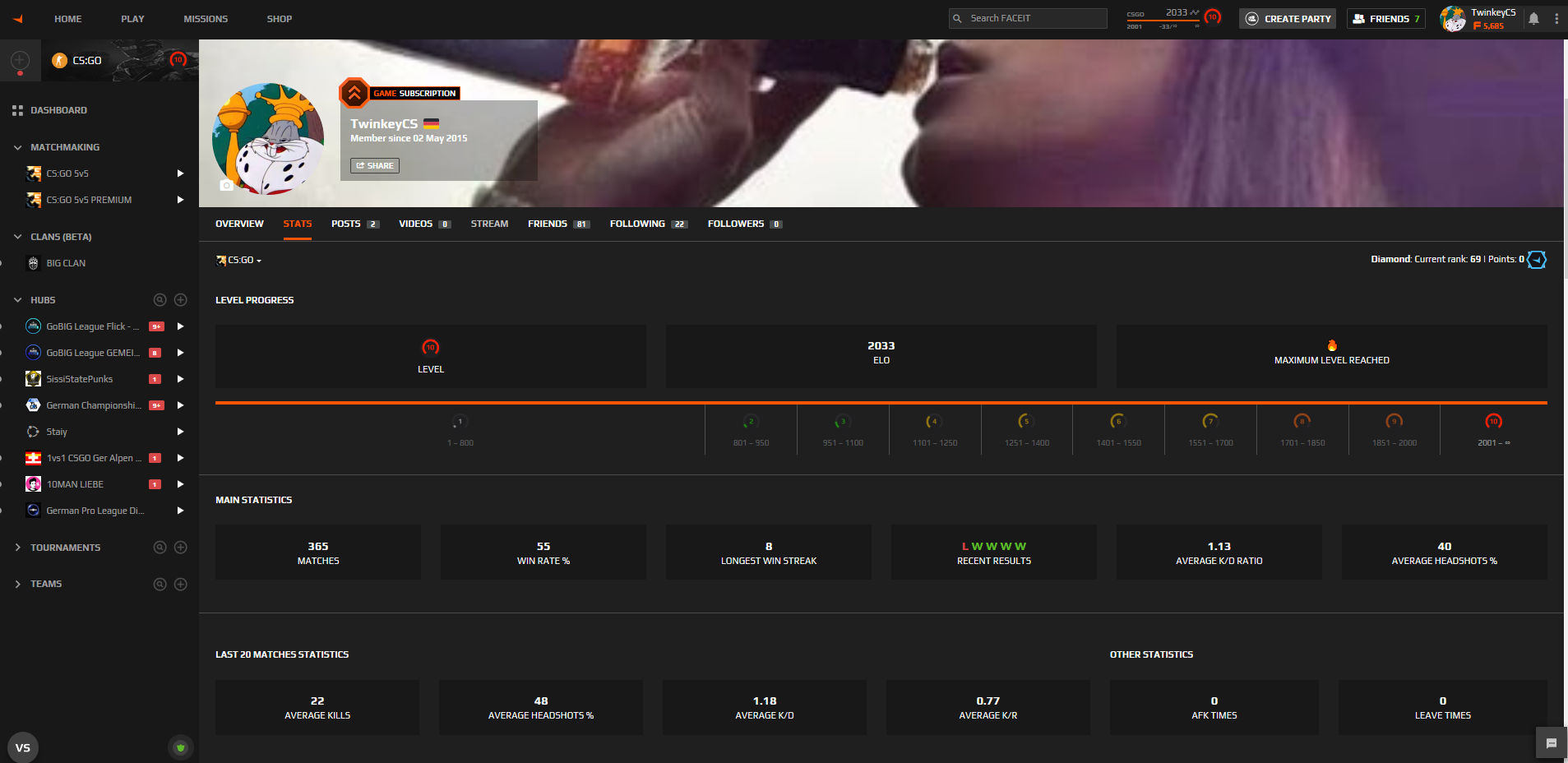
Task: Click the maximum level flame icon
Action: (1332, 346)
